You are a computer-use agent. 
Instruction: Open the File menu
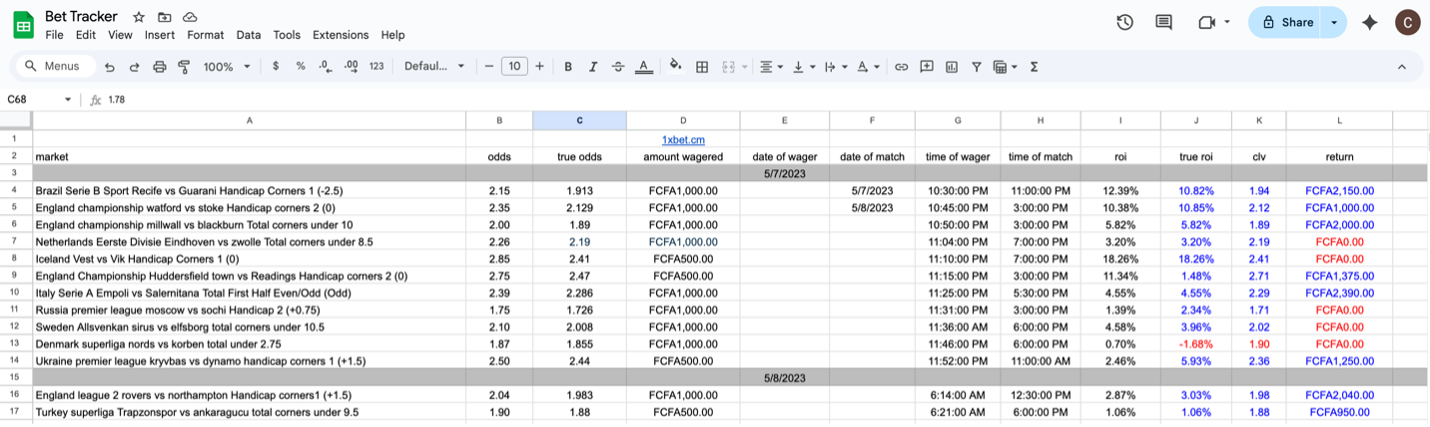pyautogui.click(x=54, y=35)
